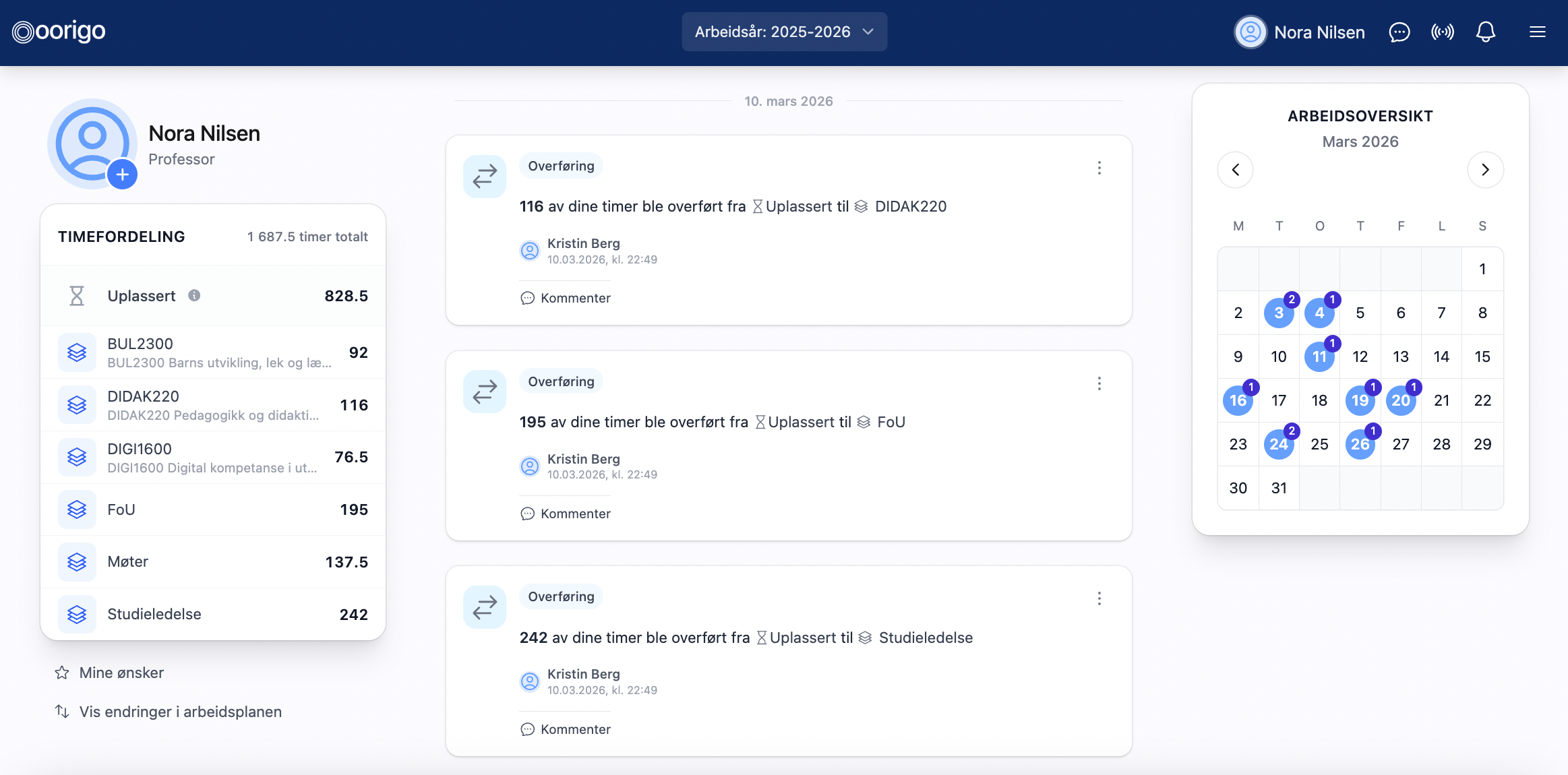Click the info icon next to Uplassert
Image resolution: width=1568 pixels, height=775 pixels.
(195, 294)
